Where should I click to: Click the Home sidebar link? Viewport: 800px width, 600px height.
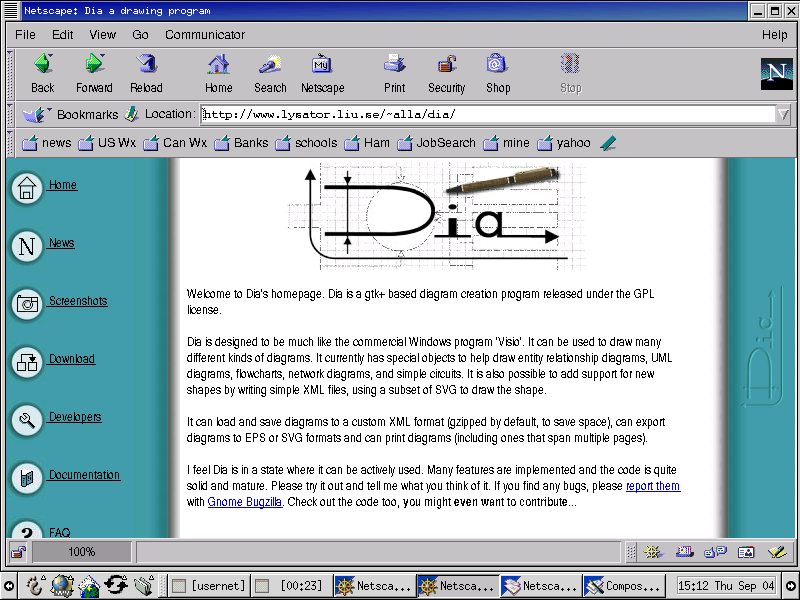[62, 185]
